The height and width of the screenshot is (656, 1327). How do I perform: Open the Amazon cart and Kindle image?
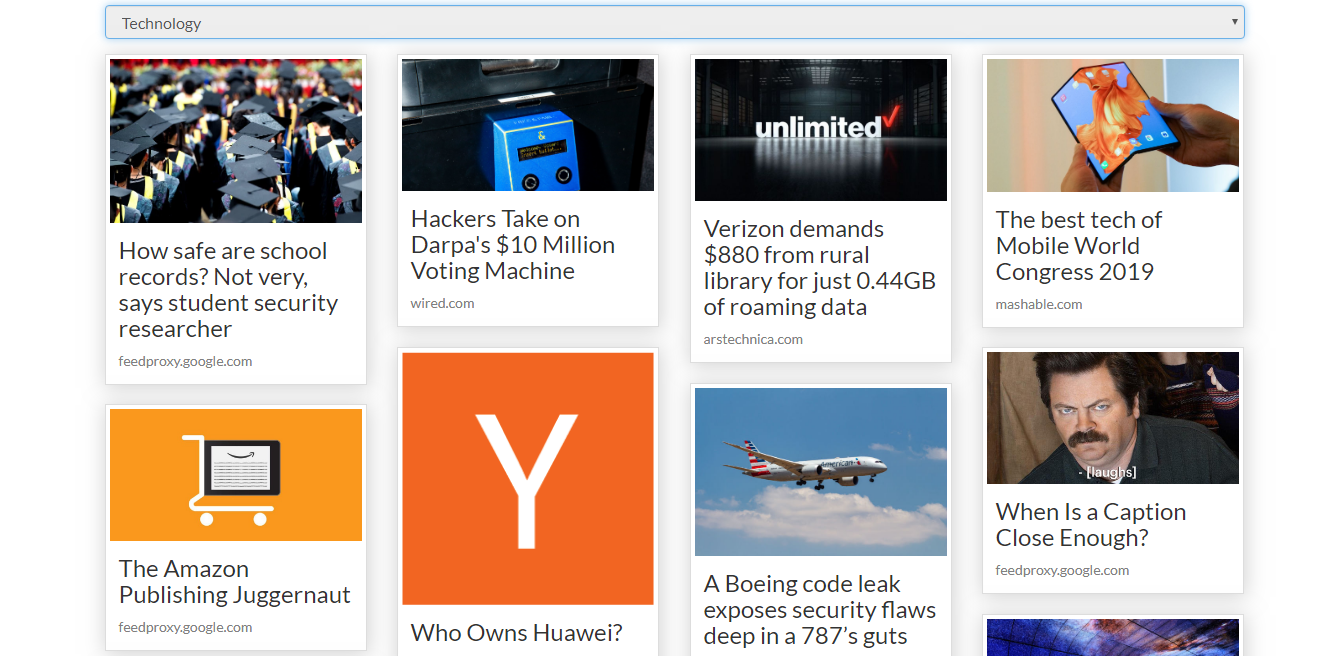point(236,475)
